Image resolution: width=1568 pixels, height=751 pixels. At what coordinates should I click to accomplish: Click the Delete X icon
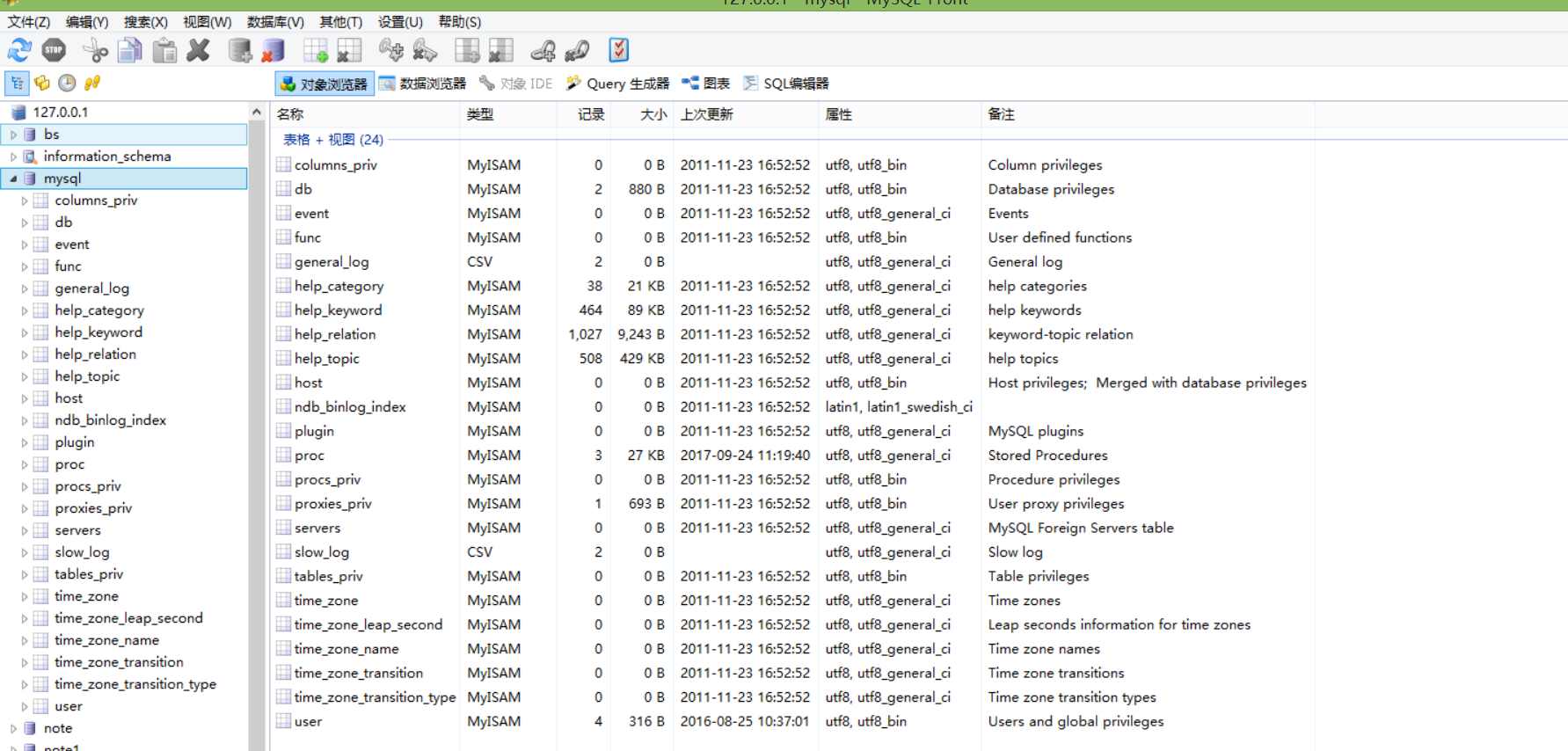[199, 51]
